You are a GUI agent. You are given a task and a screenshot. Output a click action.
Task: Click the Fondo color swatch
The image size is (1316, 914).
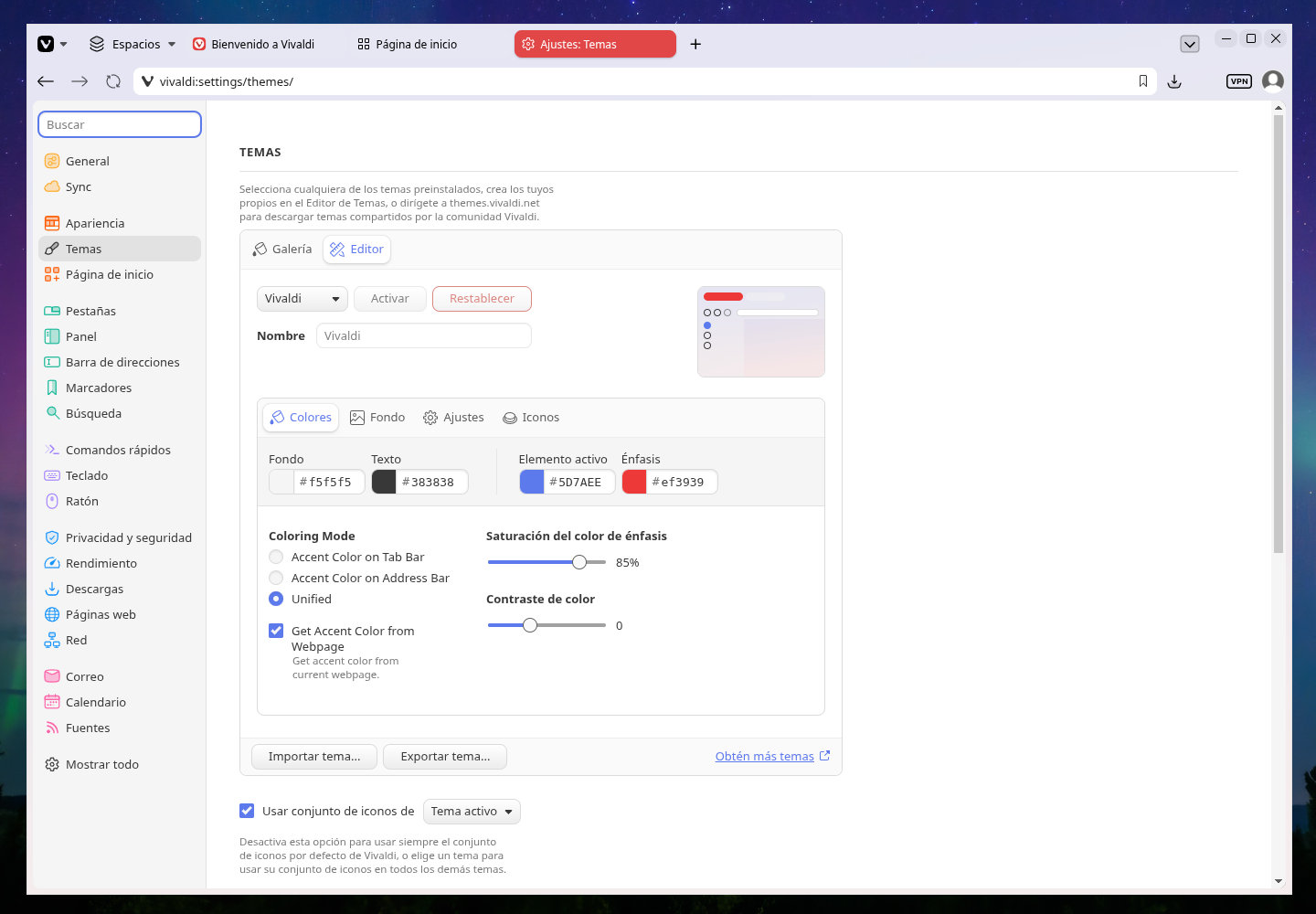[281, 482]
